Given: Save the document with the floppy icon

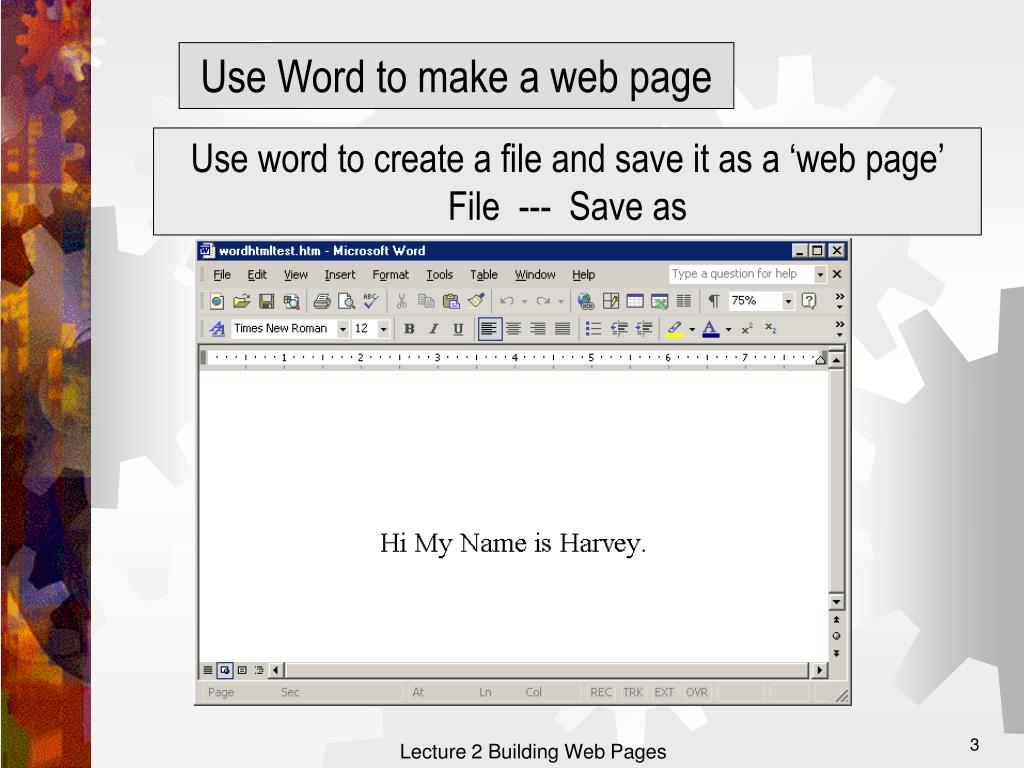Looking at the screenshot, I should [x=266, y=301].
